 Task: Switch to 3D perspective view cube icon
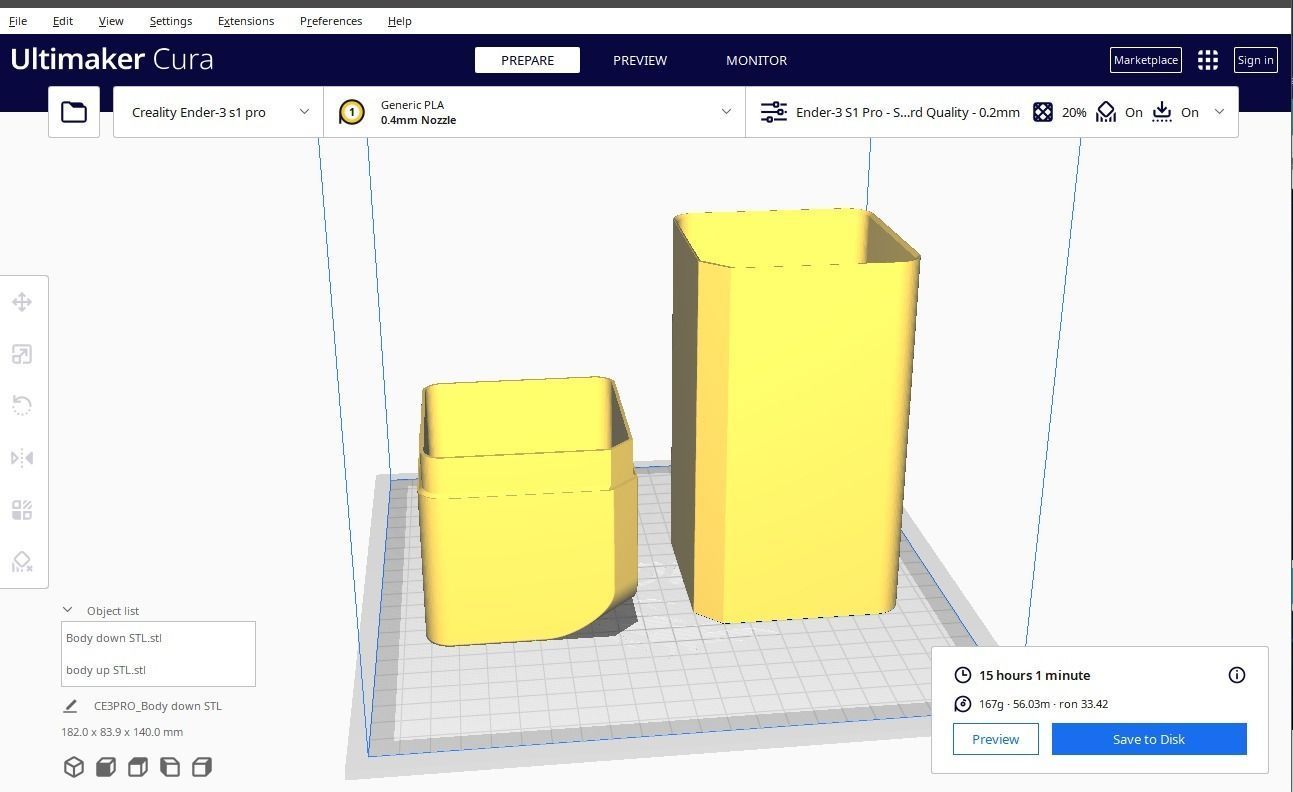tap(74, 767)
